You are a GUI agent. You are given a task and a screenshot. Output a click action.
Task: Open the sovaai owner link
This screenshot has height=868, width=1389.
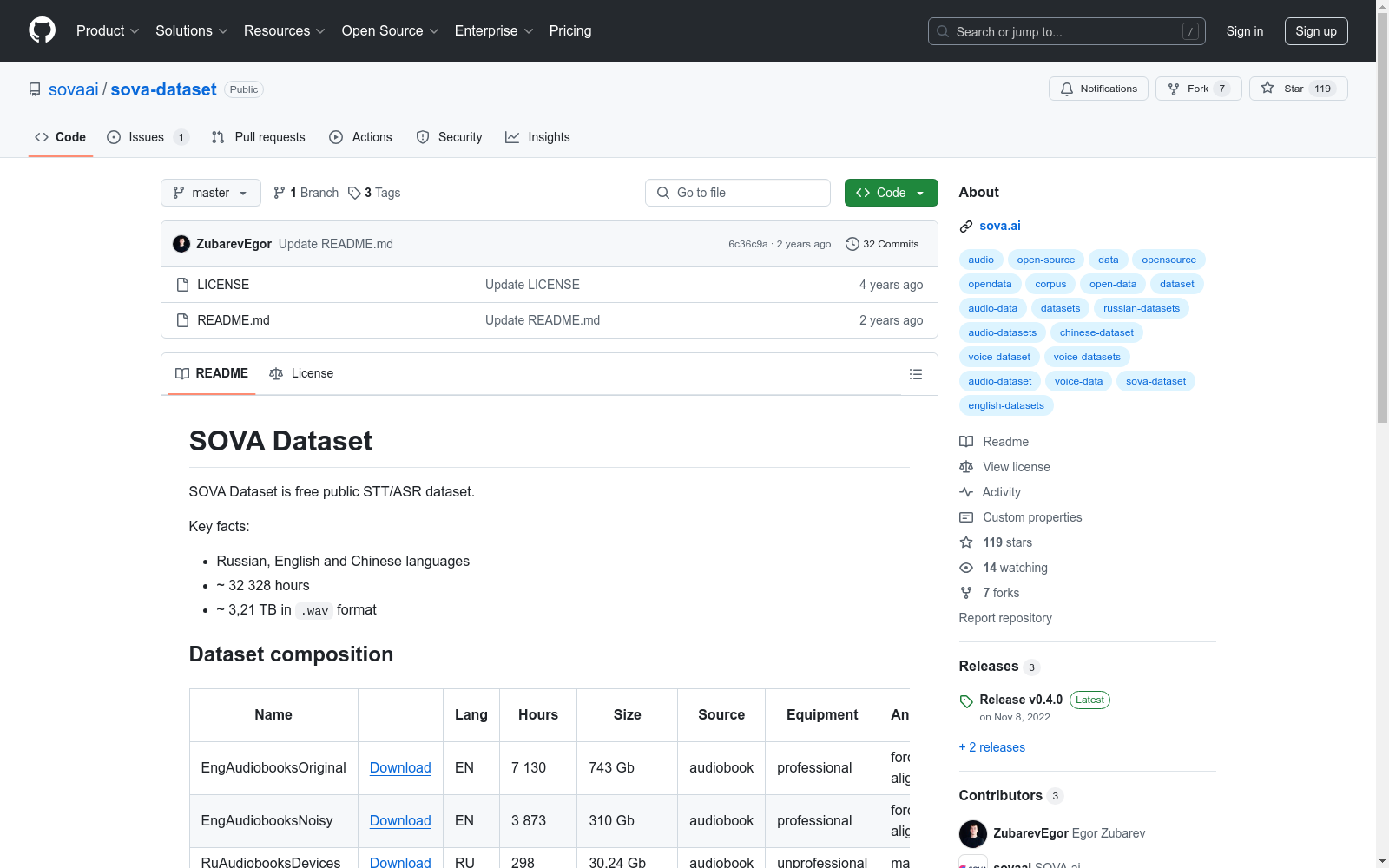click(74, 89)
